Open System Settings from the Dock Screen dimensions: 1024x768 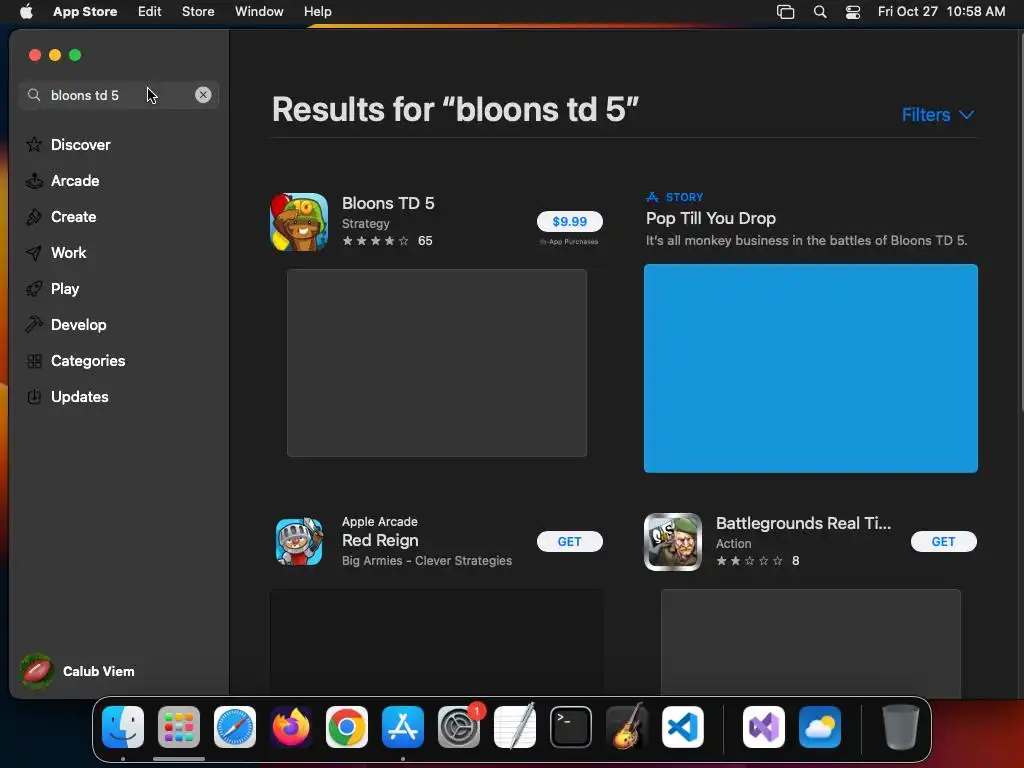click(x=458, y=727)
